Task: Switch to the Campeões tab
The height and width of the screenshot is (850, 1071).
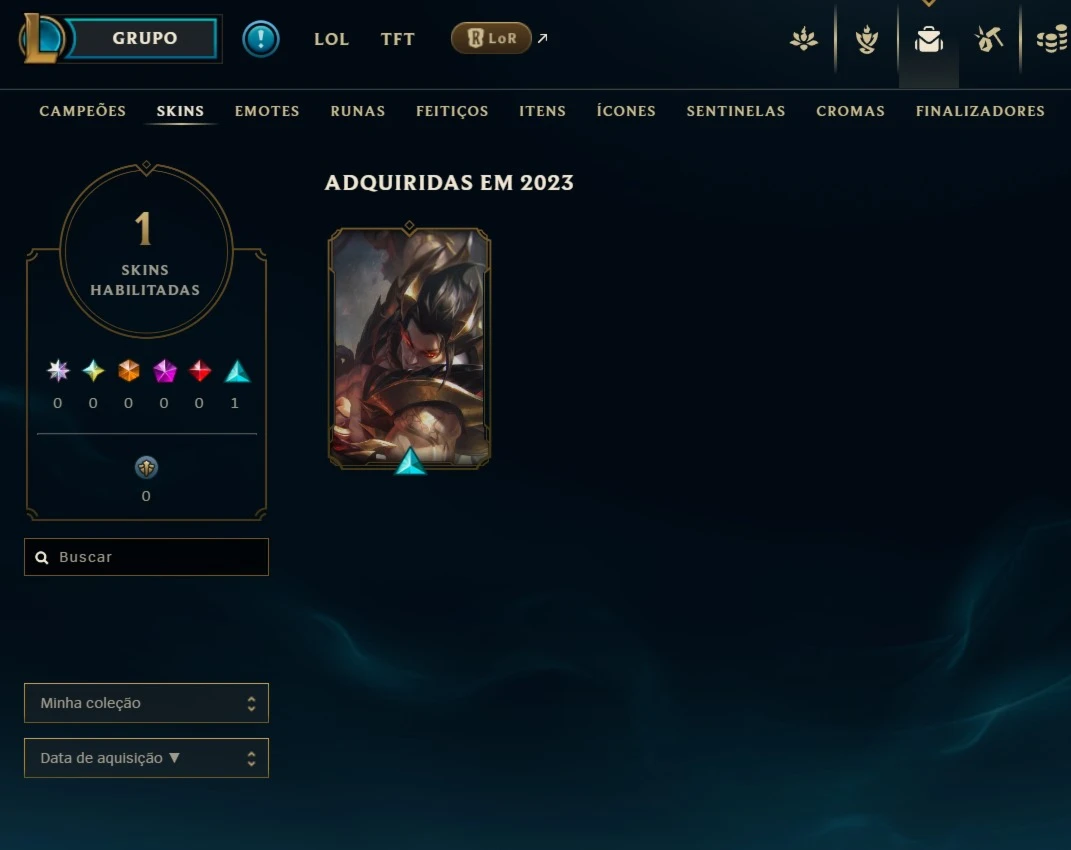Action: (x=83, y=111)
